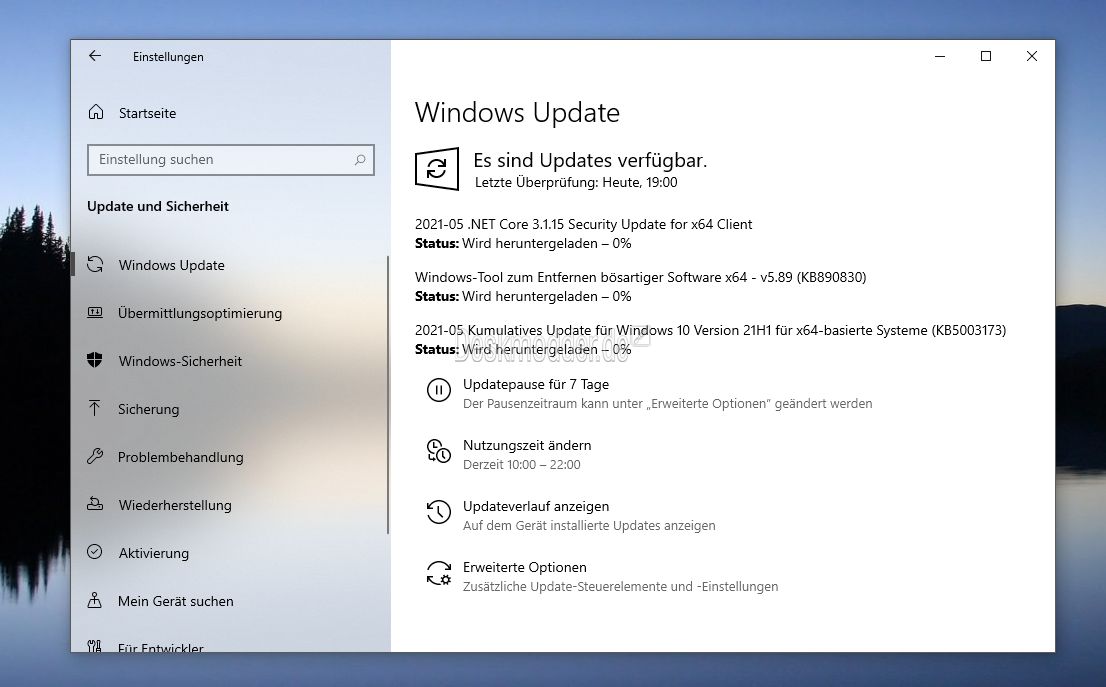The width and height of the screenshot is (1106, 687).
Task: Focus the Einstellung suchen search field
Action: tap(231, 160)
